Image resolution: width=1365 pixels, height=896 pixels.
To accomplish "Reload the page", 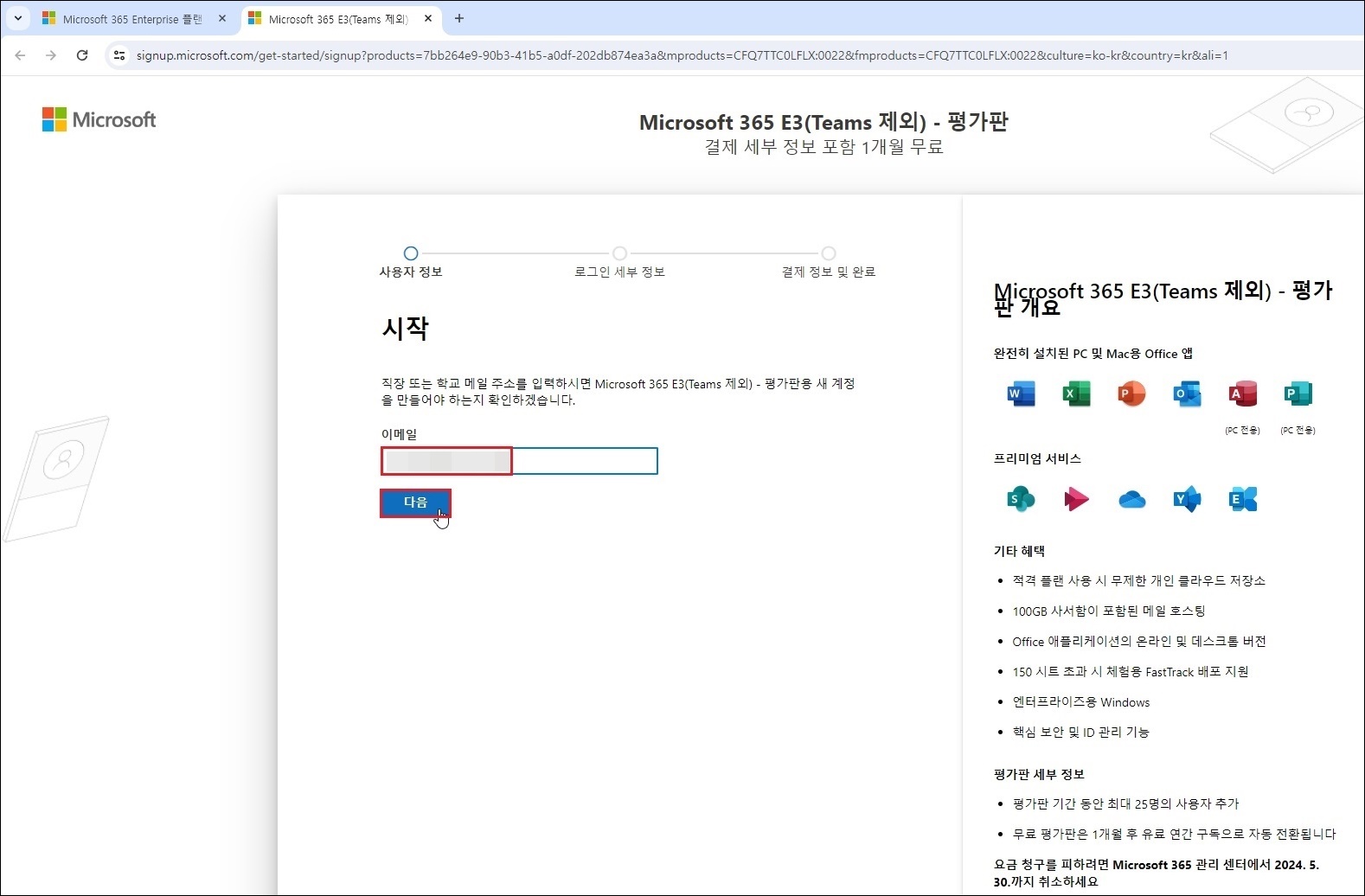I will (x=82, y=55).
